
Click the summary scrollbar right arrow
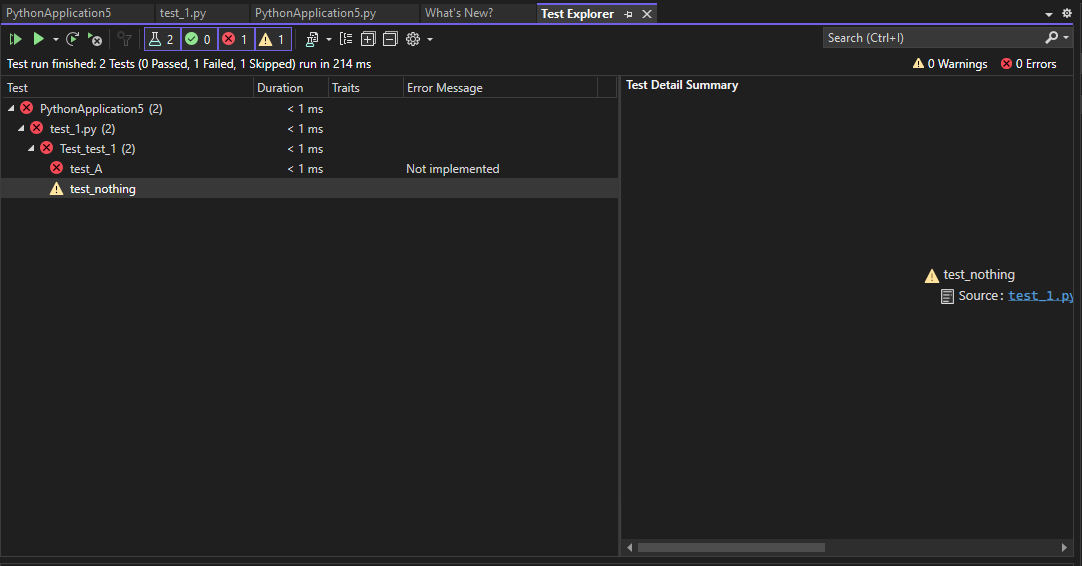click(x=1064, y=547)
